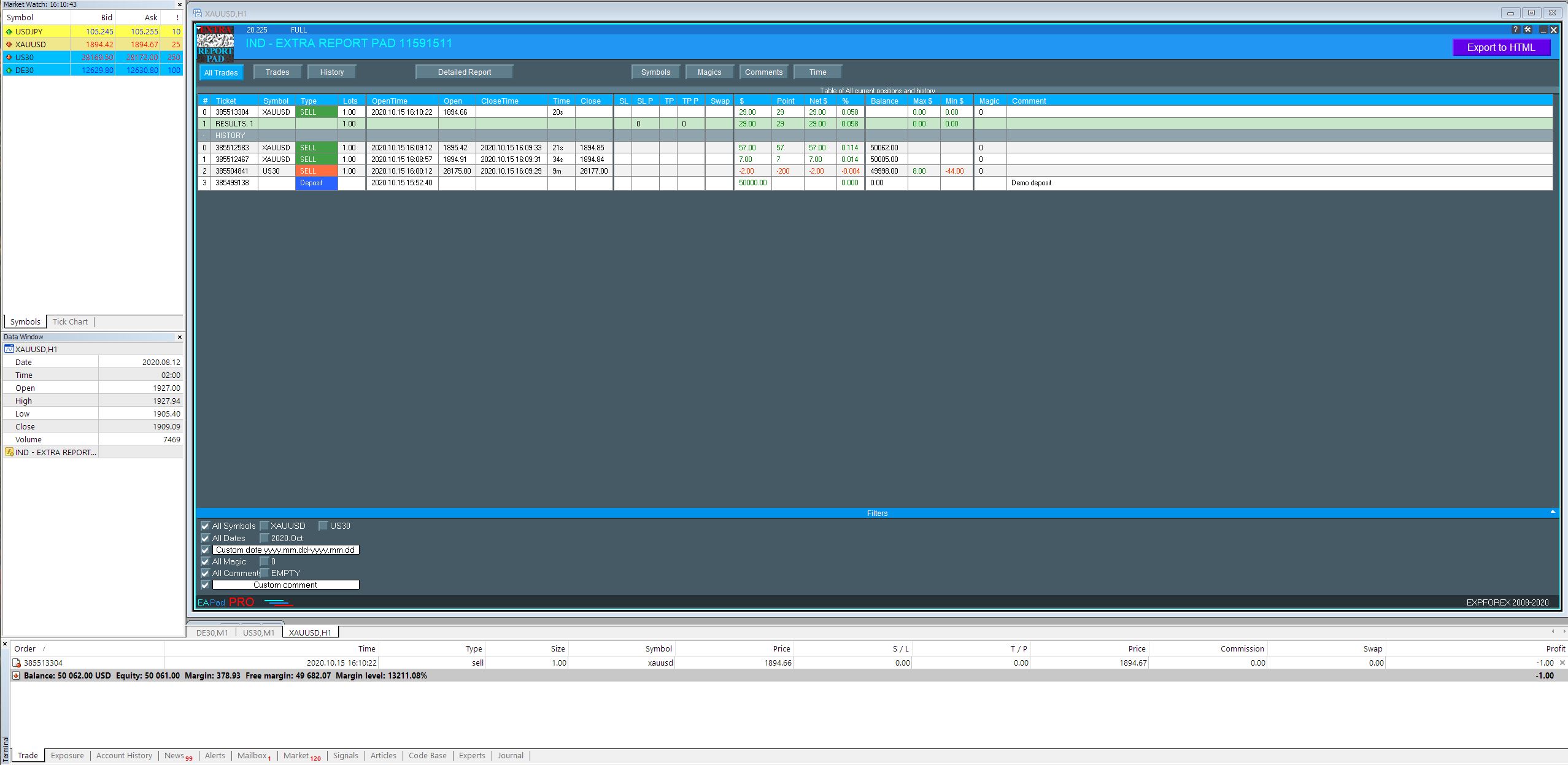
Task: Open the Journal tab in Terminal
Action: pyautogui.click(x=510, y=755)
